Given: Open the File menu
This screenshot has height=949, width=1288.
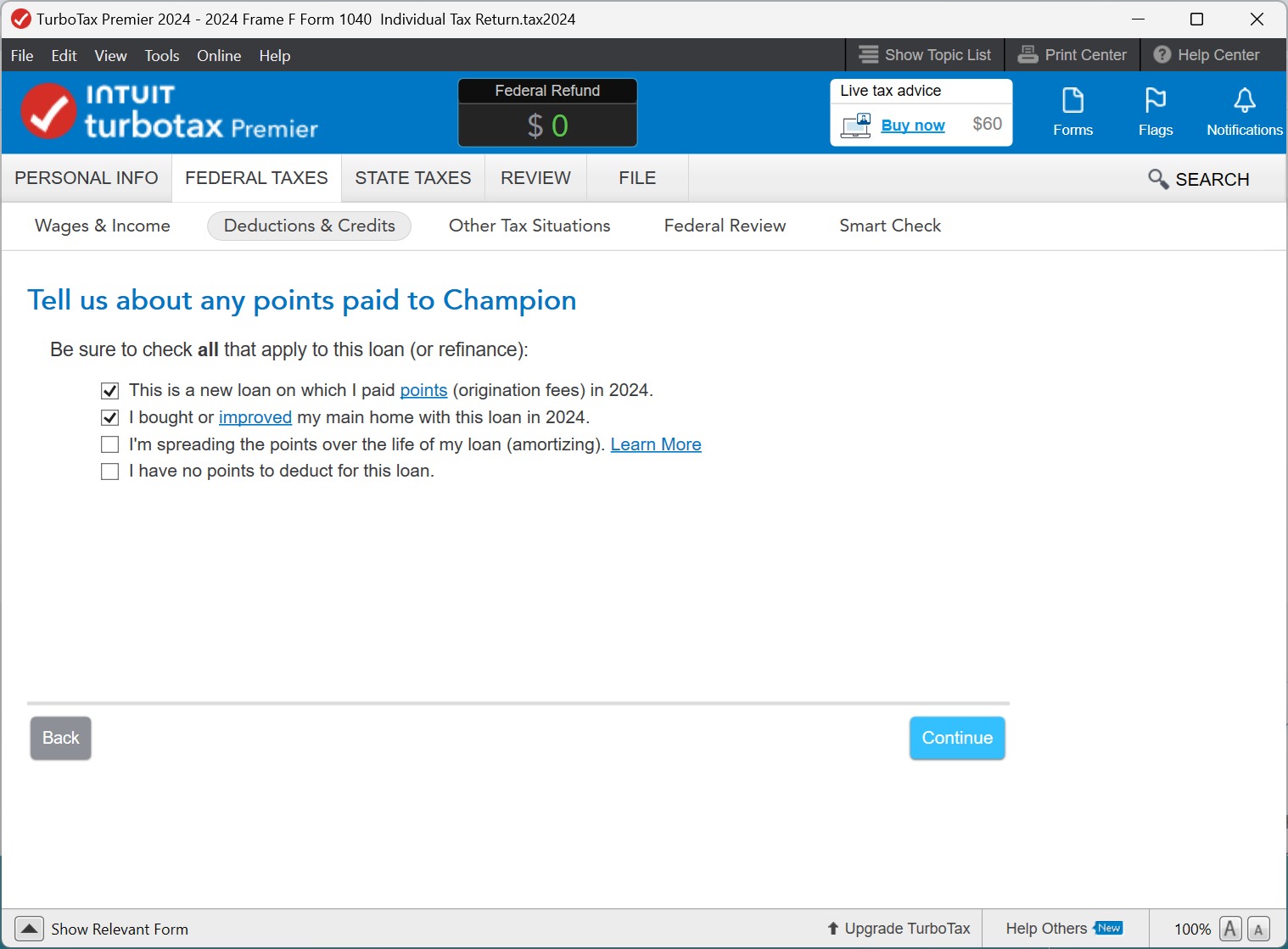Looking at the screenshot, I should (x=22, y=56).
